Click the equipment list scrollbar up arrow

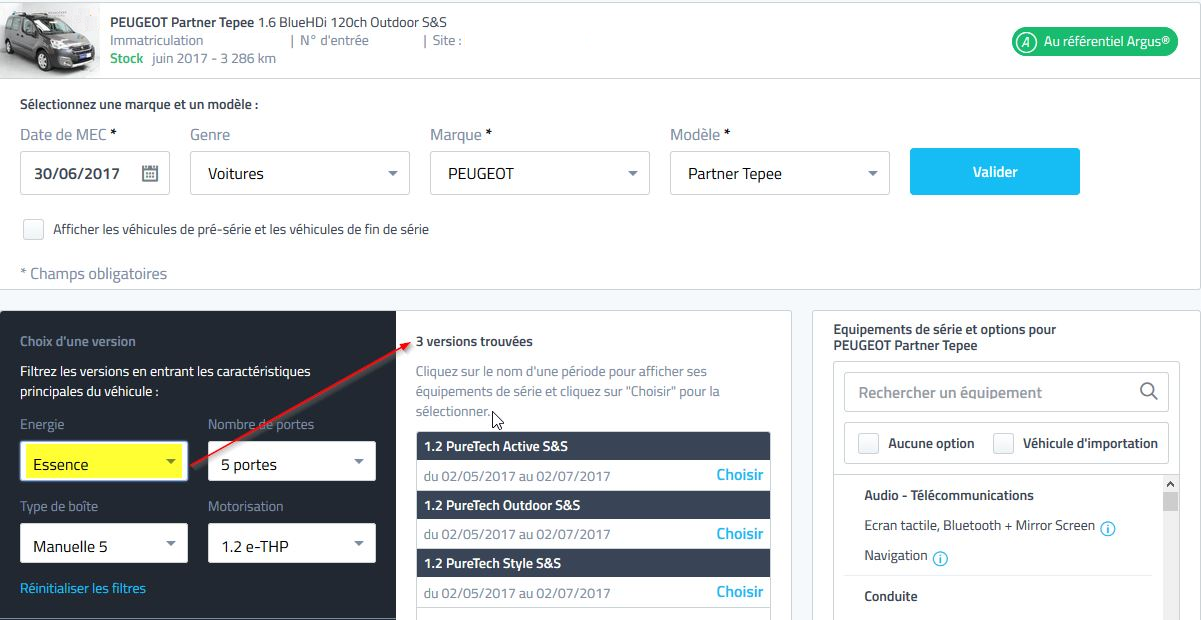pos(1170,483)
